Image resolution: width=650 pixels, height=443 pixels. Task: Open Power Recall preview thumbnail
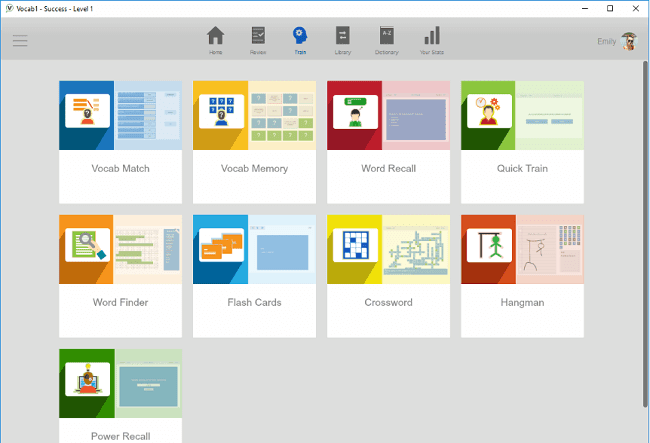click(x=148, y=383)
